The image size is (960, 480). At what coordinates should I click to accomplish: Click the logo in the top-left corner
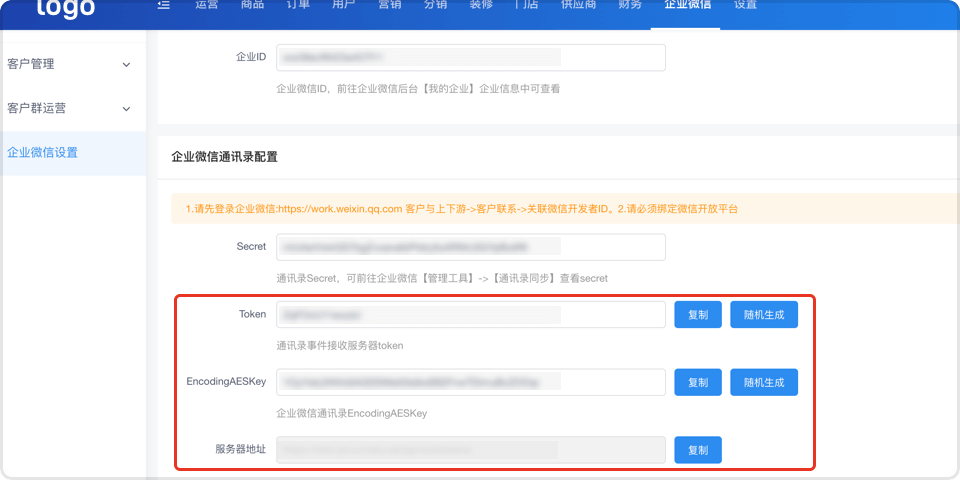click(66, 8)
